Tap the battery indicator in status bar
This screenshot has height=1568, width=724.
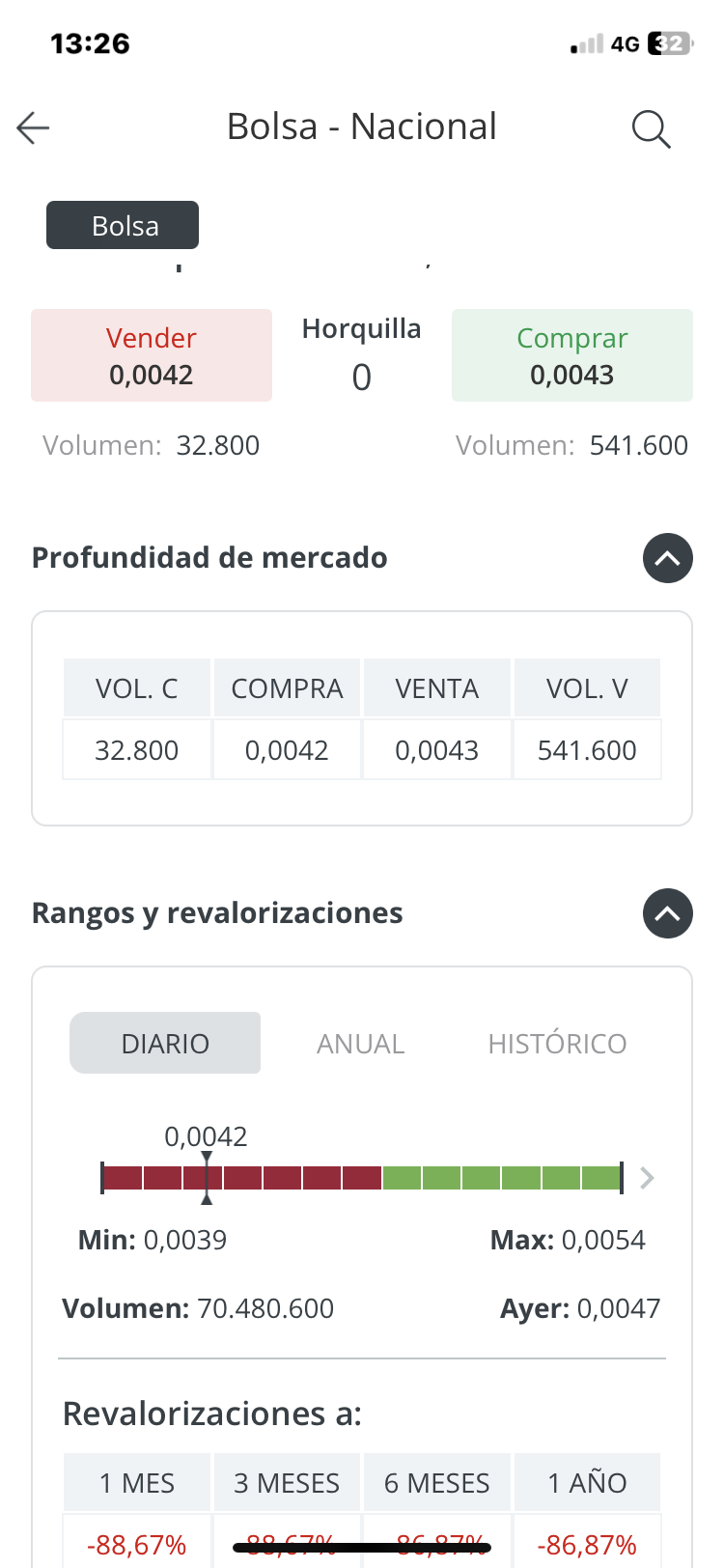tap(671, 43)
